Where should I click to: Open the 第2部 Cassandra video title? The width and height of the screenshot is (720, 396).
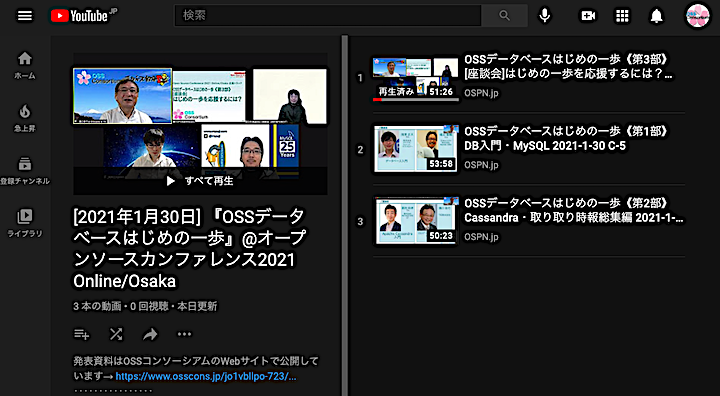(574, 210)
